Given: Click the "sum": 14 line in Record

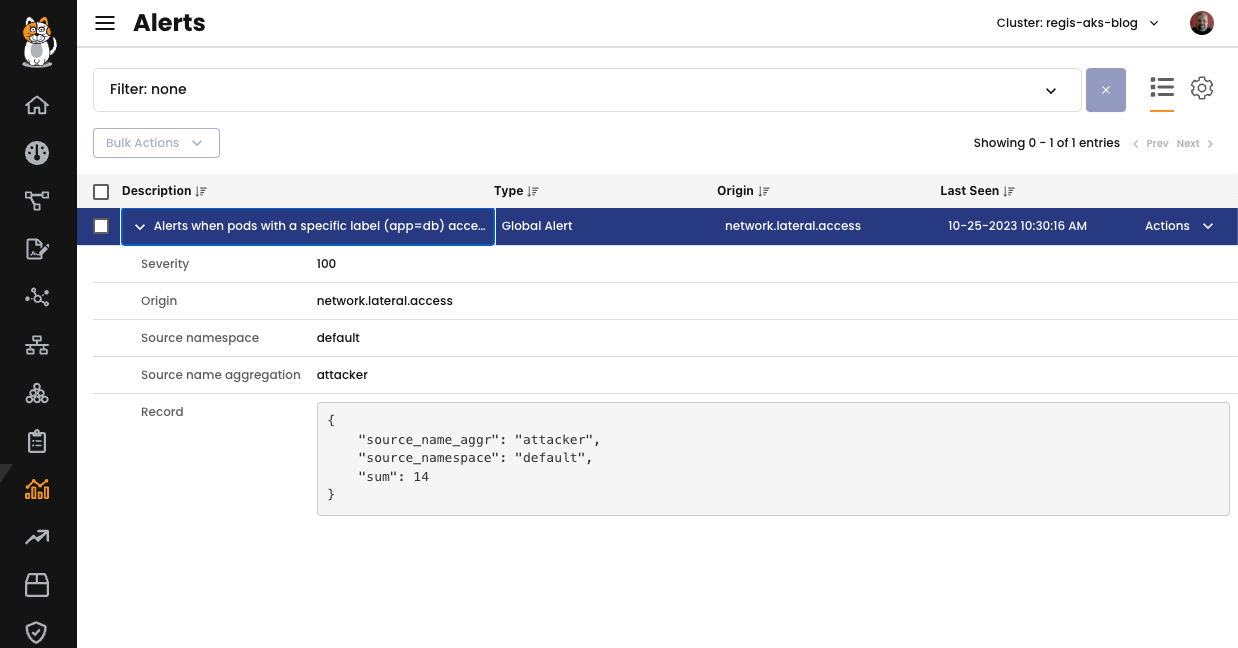Looking at the screenshot, I should pyautogui.click(x=394, y=477).
